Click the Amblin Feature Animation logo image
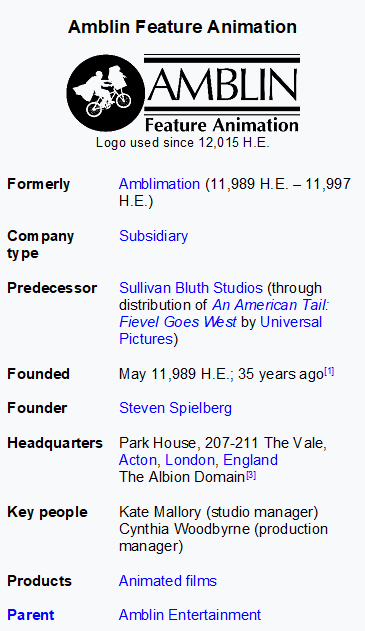365x631 pixels. click(x=183, y=93)
